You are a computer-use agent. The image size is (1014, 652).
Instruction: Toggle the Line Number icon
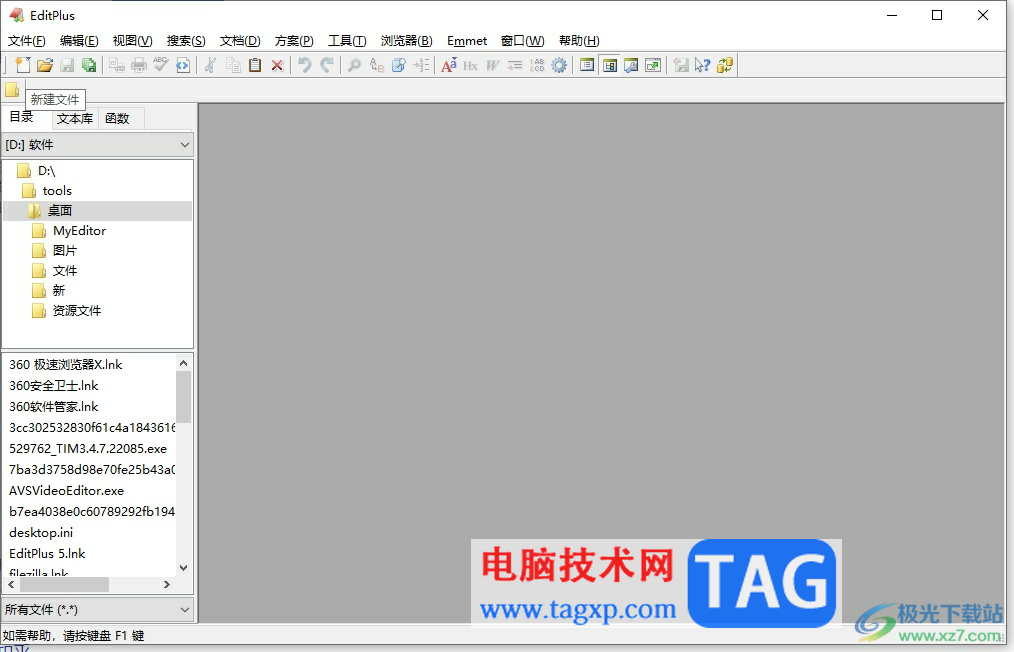click(x=537, y=65)
